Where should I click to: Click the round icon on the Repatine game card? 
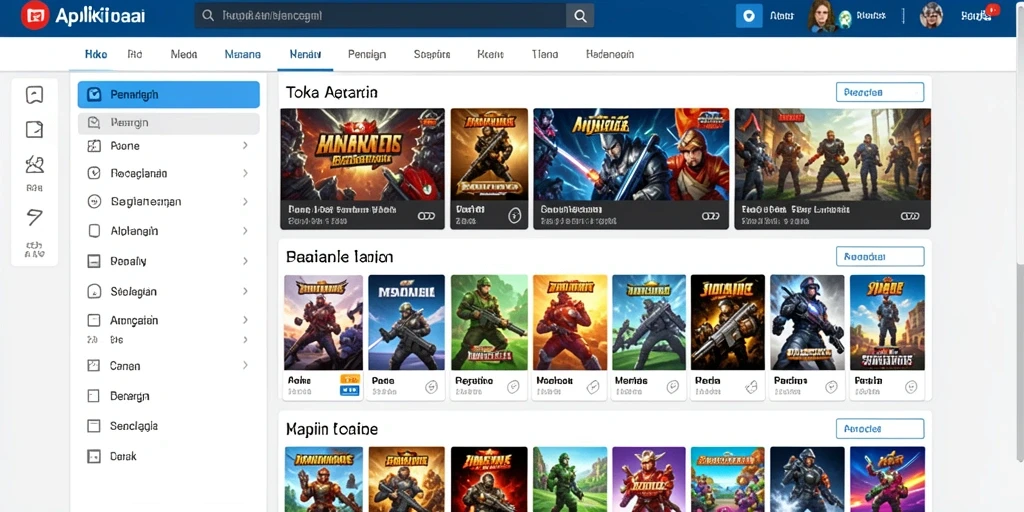(513, 387)
